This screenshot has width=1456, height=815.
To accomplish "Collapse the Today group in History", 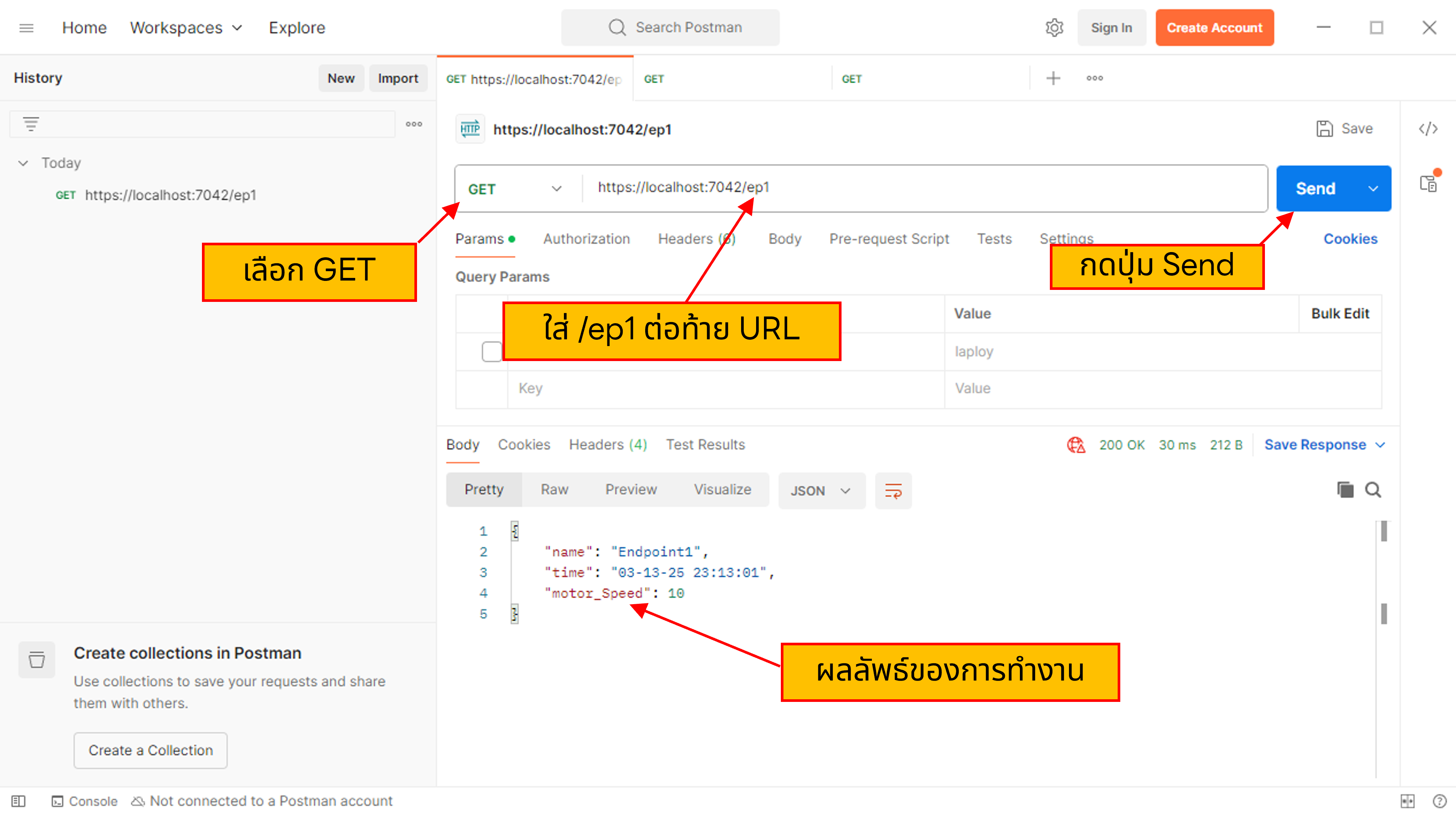I will pos(23,163).
